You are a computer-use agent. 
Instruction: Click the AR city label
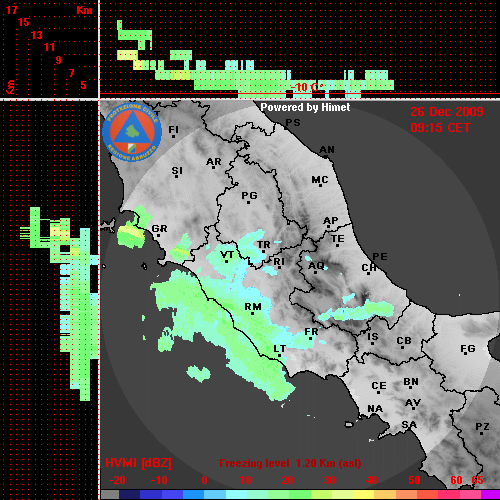point(214,162)
